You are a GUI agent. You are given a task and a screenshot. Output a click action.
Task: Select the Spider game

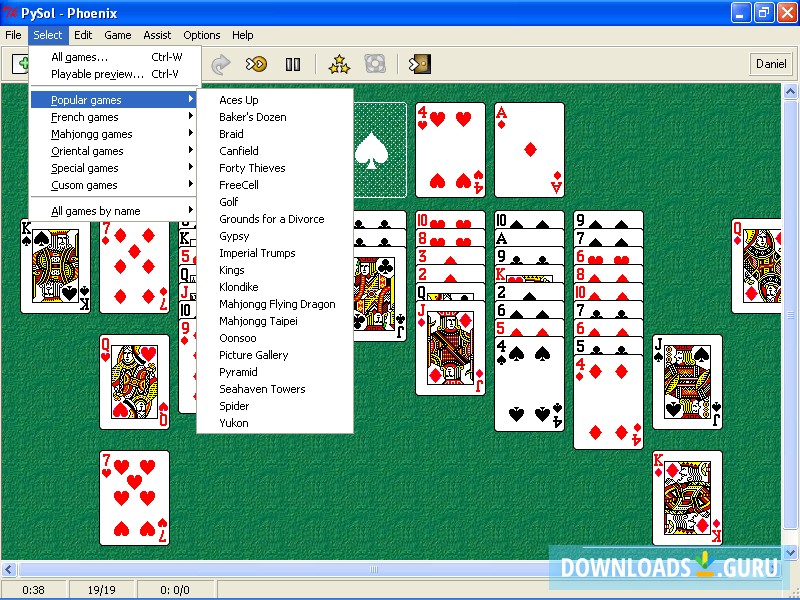[275, 406]
